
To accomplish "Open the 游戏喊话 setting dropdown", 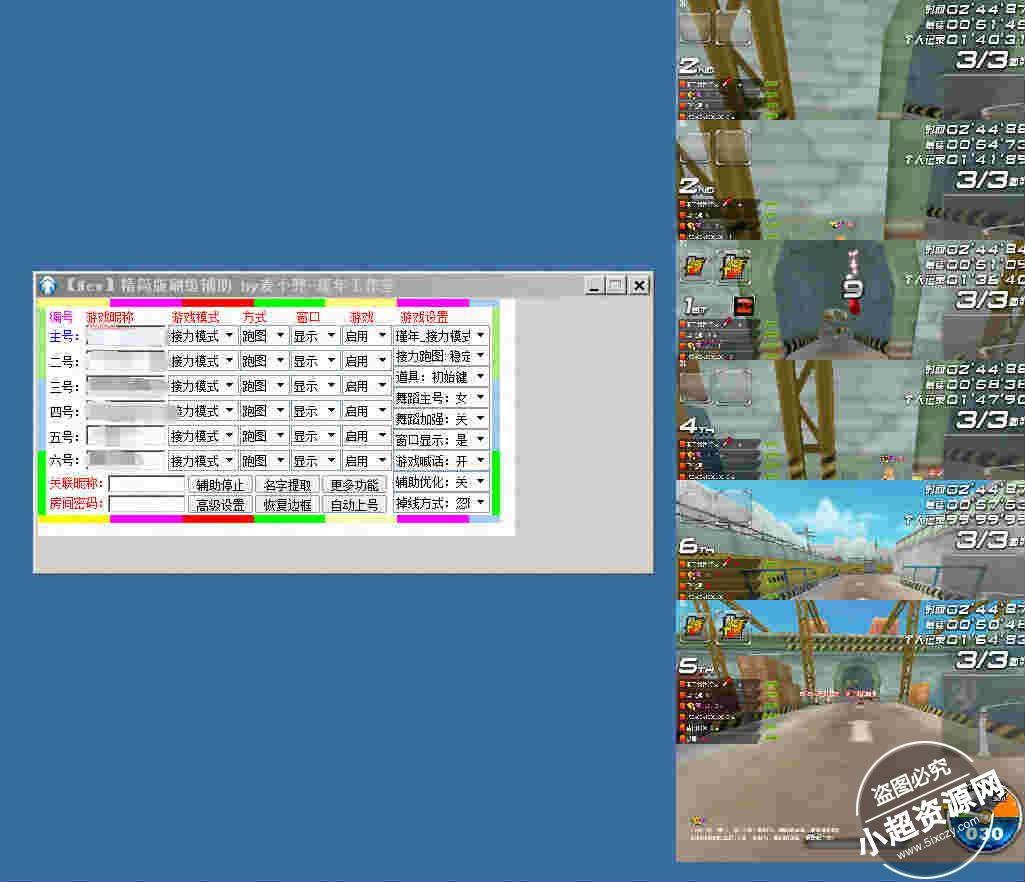I will click(480, 462).
